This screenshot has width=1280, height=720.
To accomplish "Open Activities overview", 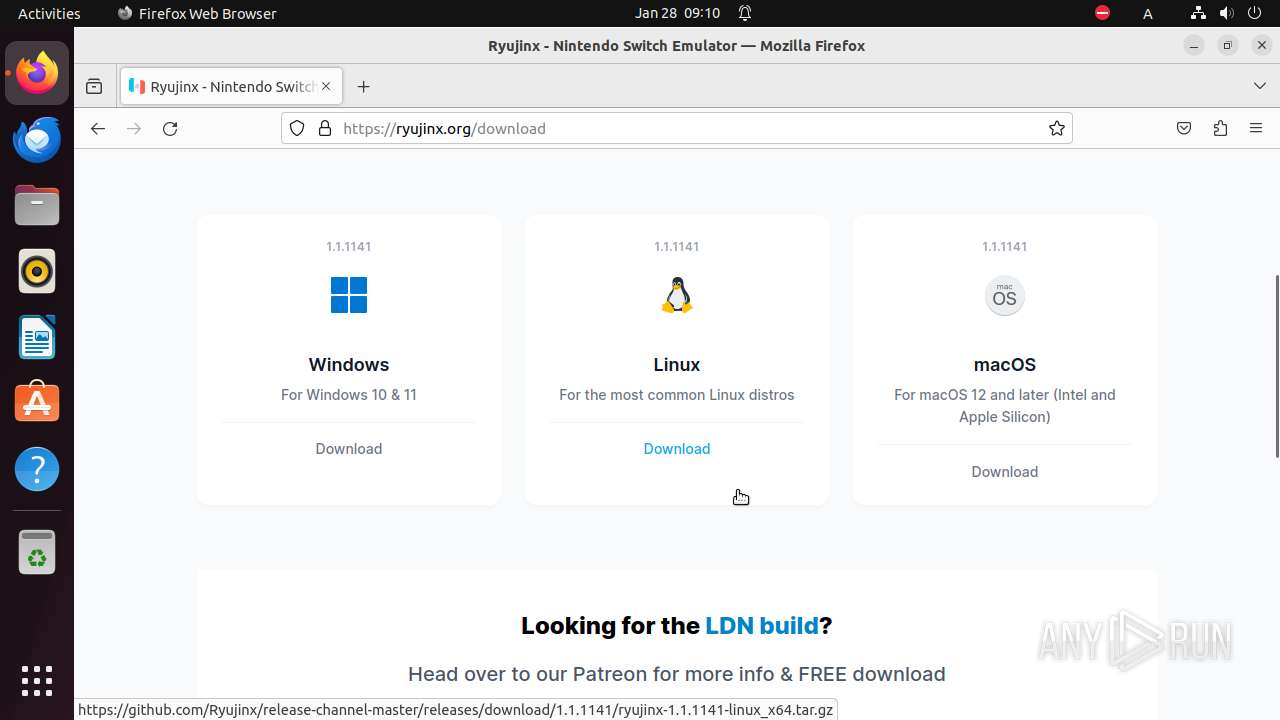I will click(x=49, y=13).
